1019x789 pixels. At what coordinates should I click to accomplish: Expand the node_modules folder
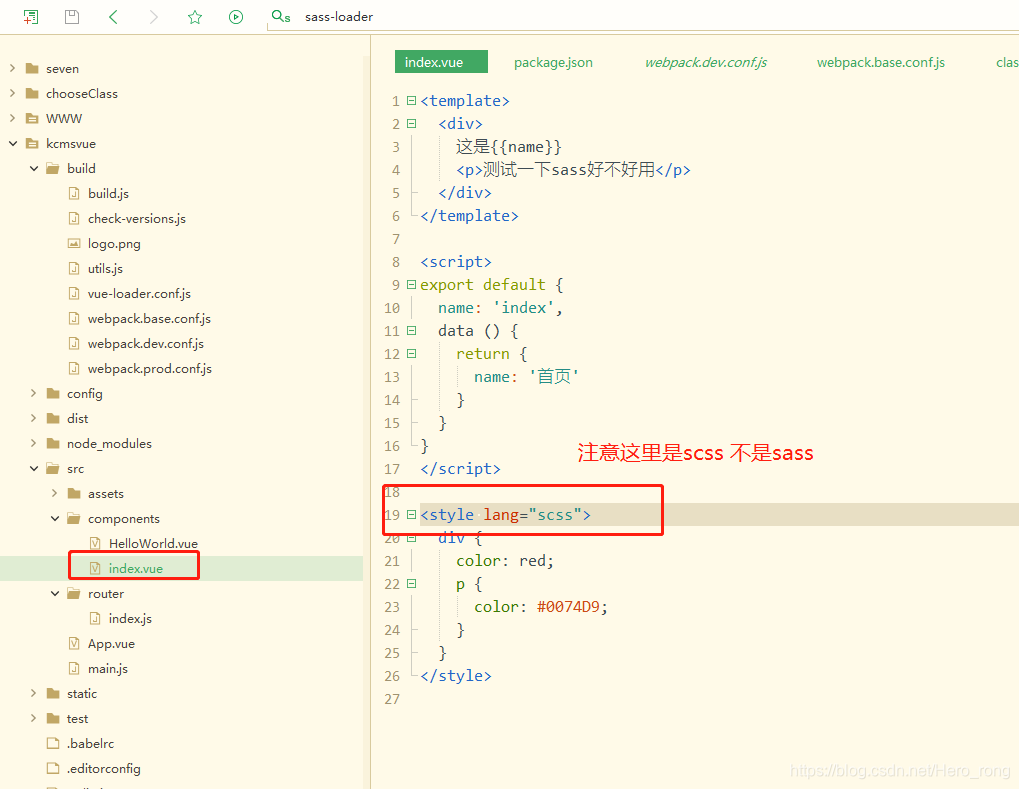coord(34,443)
